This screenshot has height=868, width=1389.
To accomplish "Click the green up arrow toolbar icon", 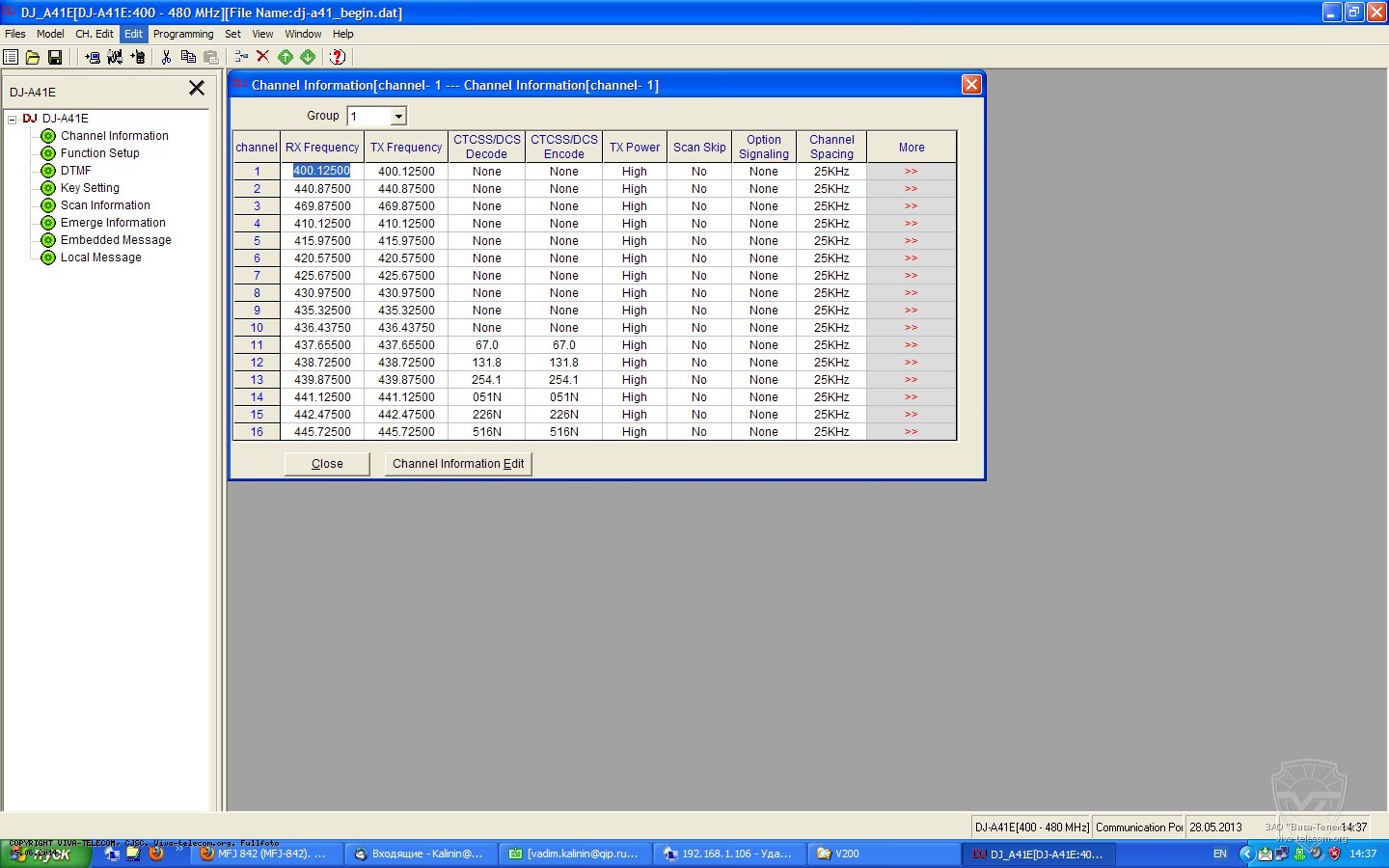I will pyautogui.click(x=286, y=58).
